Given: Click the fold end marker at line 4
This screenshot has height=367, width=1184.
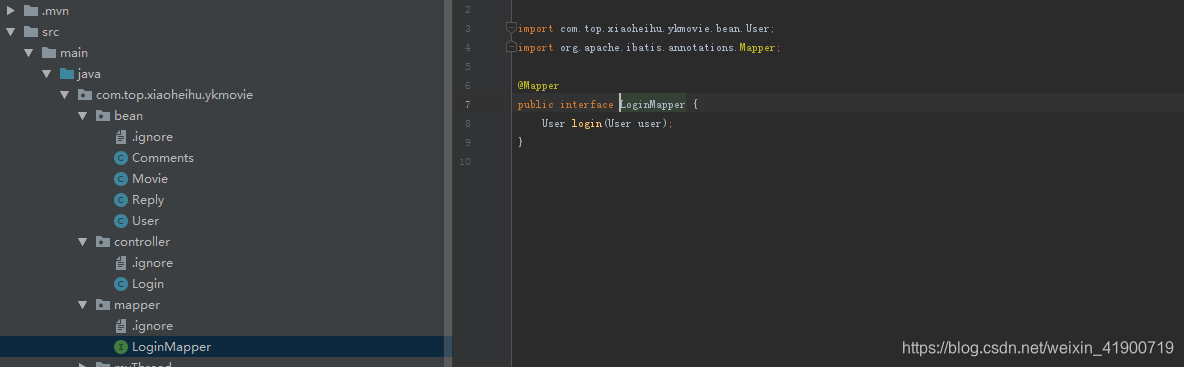Looking at the screenshot, I should [511, 47].
